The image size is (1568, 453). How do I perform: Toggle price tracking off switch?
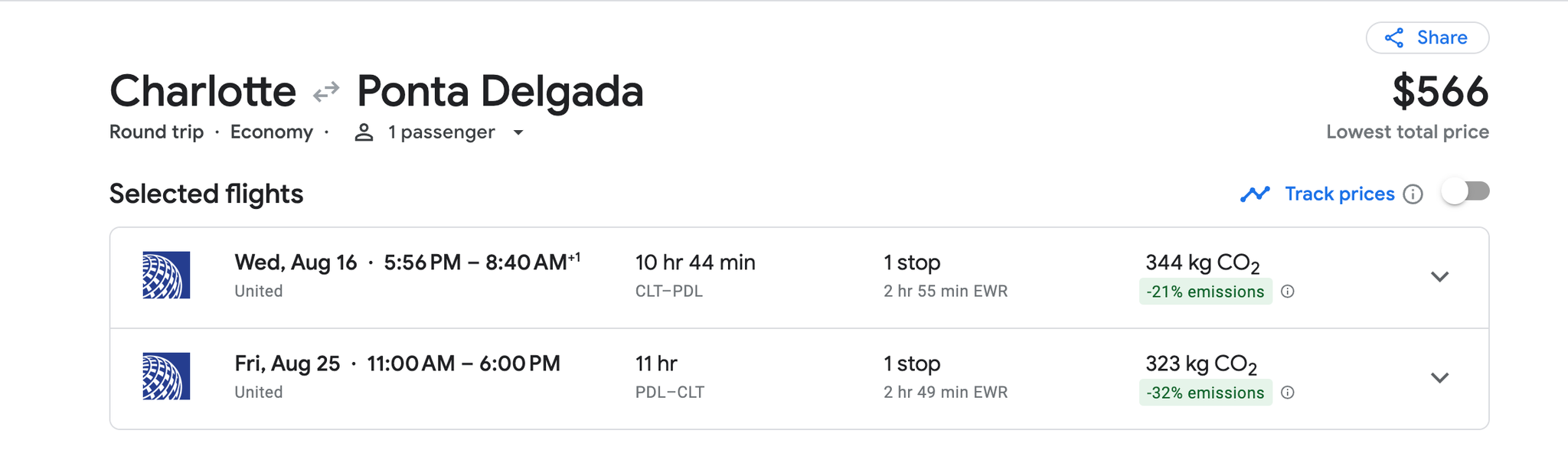click(1465, 193)
